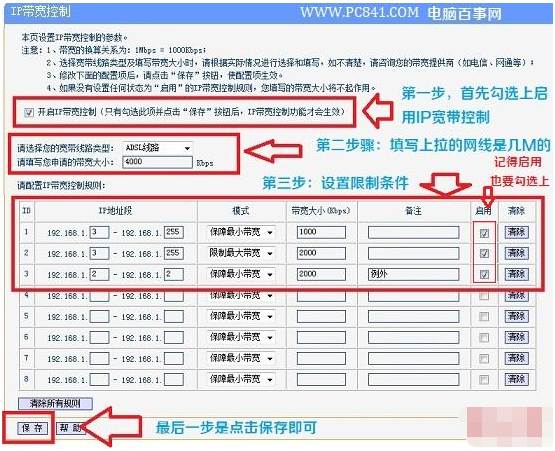
Task: Select rule 1 bandwidth field showing 1000
Action: (321, 232)
